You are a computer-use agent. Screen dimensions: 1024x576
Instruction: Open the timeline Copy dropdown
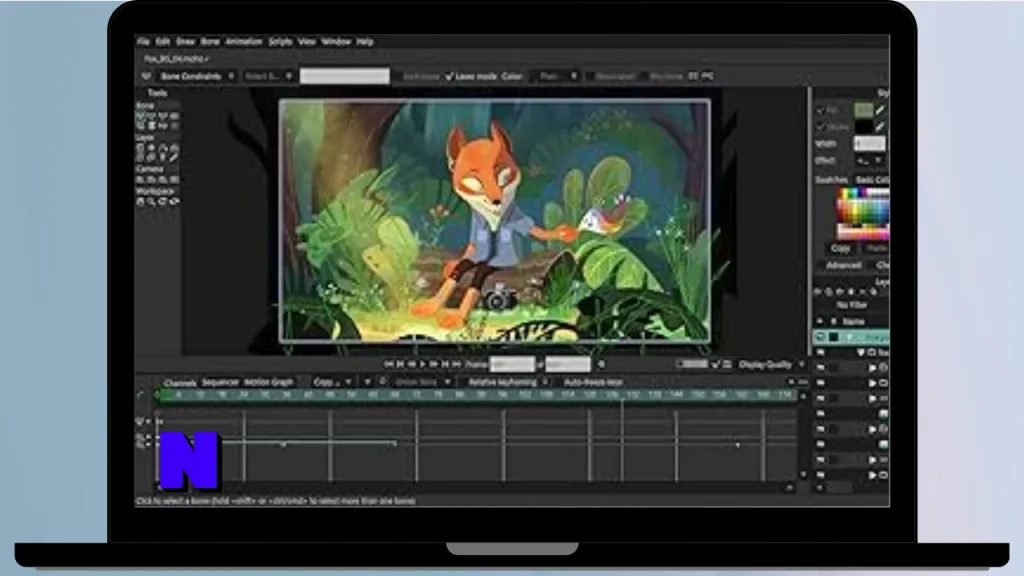[332, 383]
